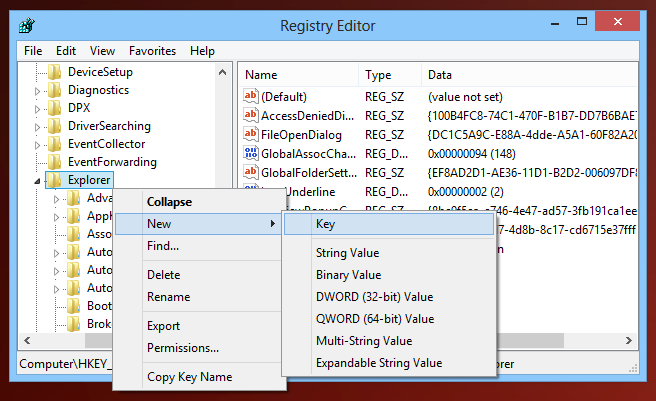Image resolution: width=656 pixels, height=401 pixels.
Task: Expand the Appl subkey node
Action: pos(56,217)
